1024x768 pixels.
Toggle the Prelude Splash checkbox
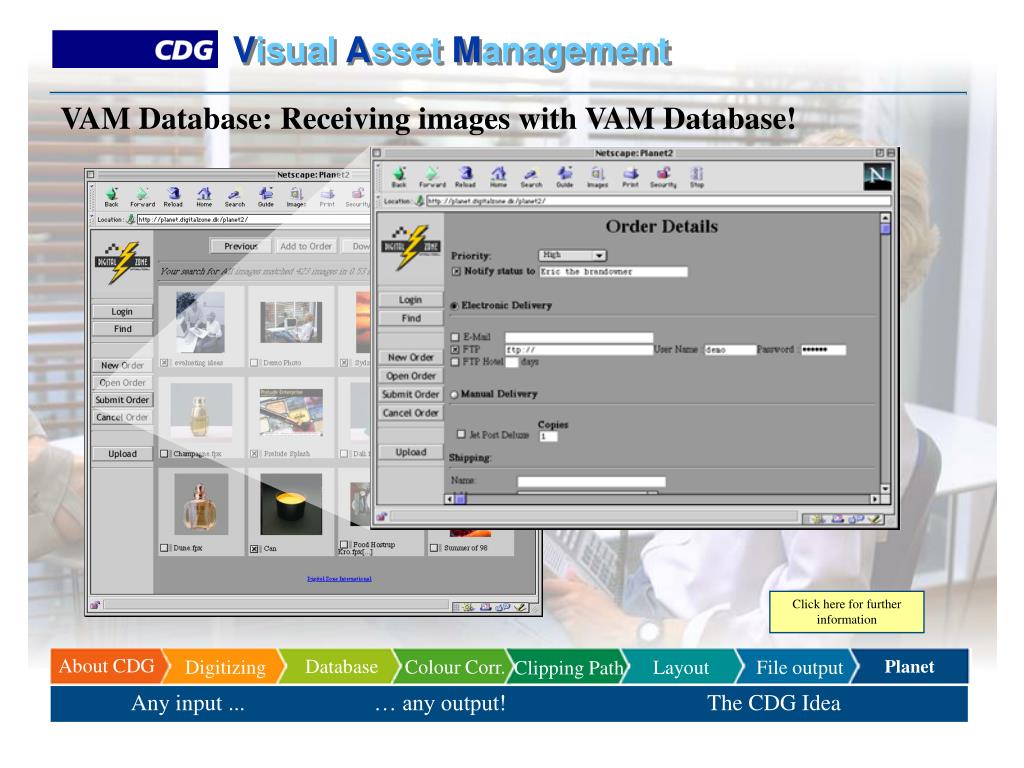click(x=255, y=453)
